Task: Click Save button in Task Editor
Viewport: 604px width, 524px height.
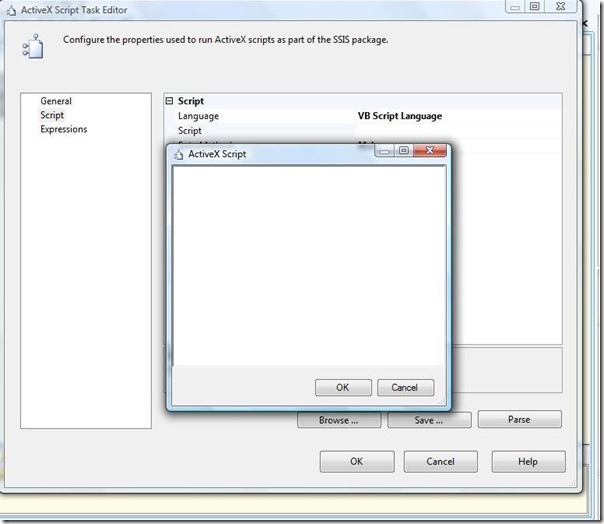Action: 429,420
